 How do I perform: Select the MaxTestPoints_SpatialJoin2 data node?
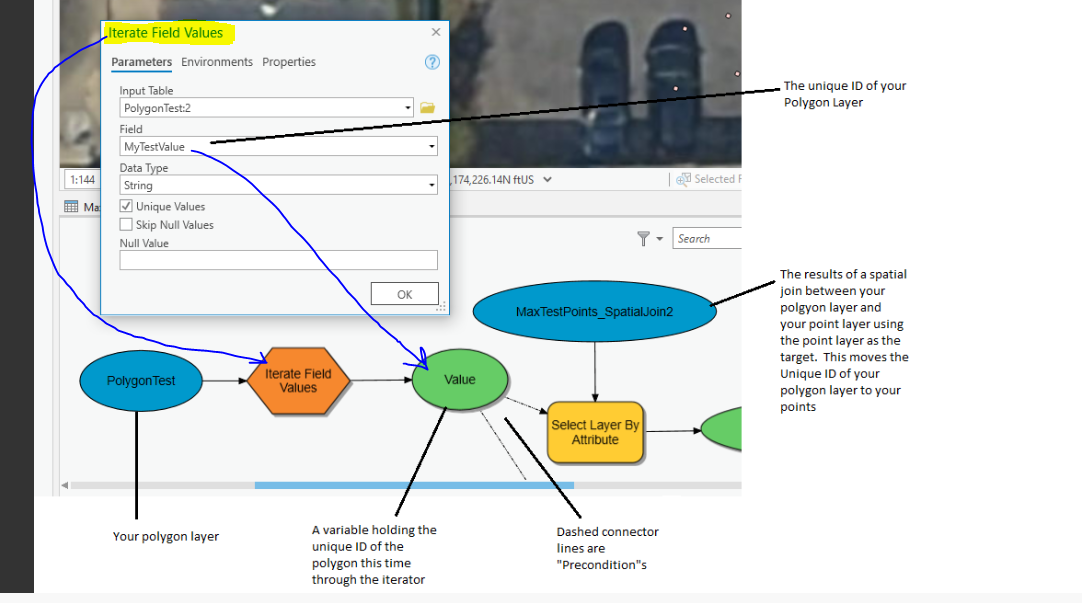(594, 311)
